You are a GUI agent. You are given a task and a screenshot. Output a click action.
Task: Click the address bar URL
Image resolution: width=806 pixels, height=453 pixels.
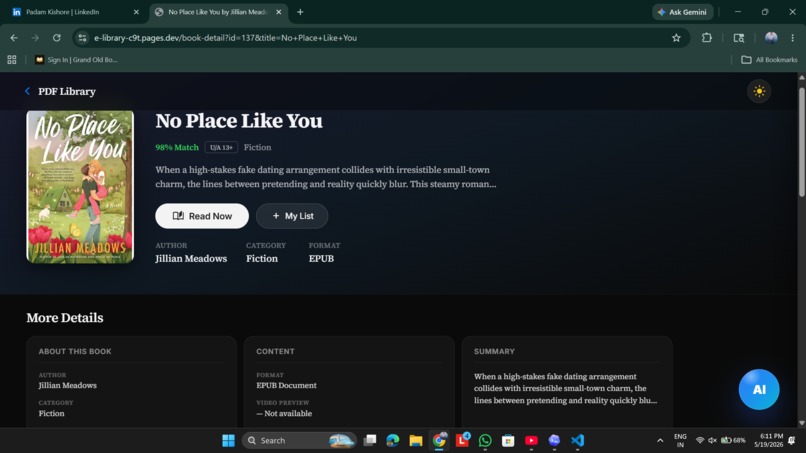[225, 38]
